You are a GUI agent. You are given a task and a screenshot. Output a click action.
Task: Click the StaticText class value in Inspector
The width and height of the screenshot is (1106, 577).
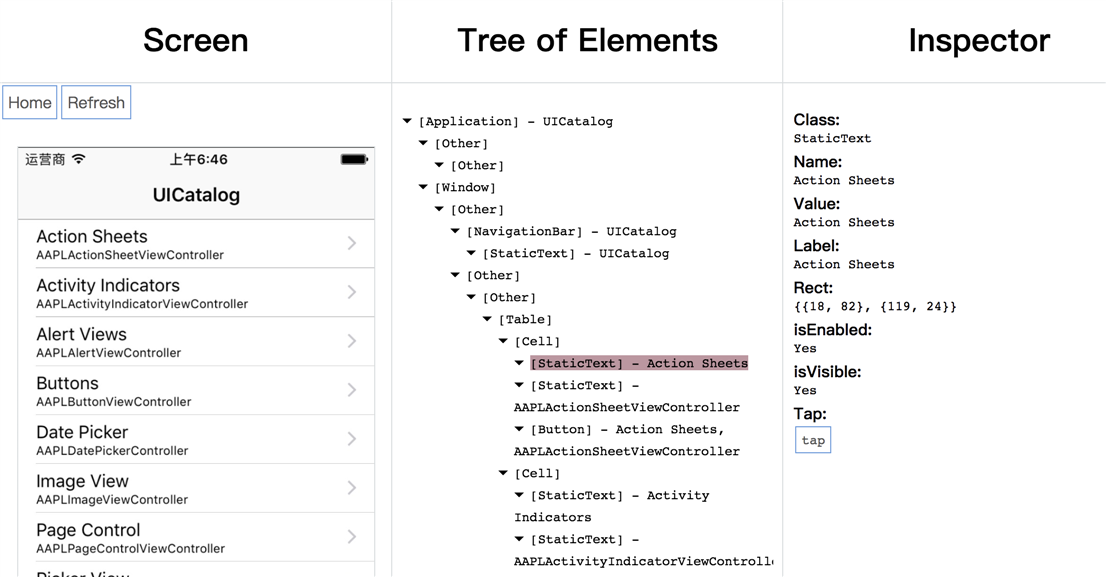point(832,139)
